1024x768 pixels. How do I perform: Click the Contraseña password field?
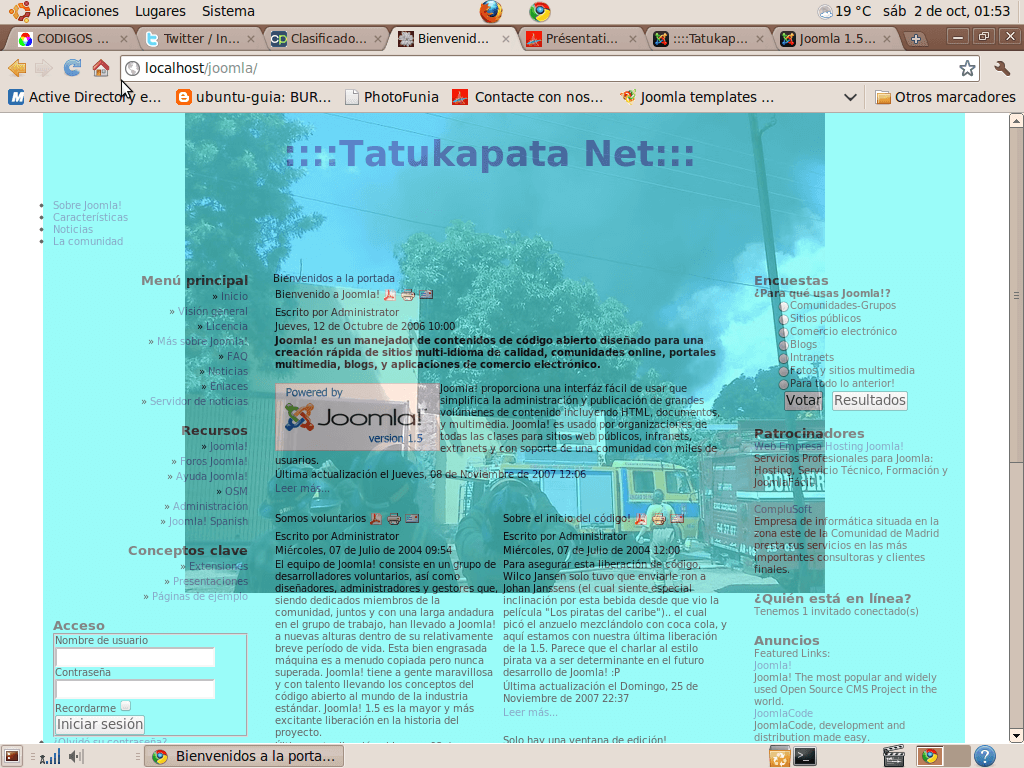click(x=135, y=690)
